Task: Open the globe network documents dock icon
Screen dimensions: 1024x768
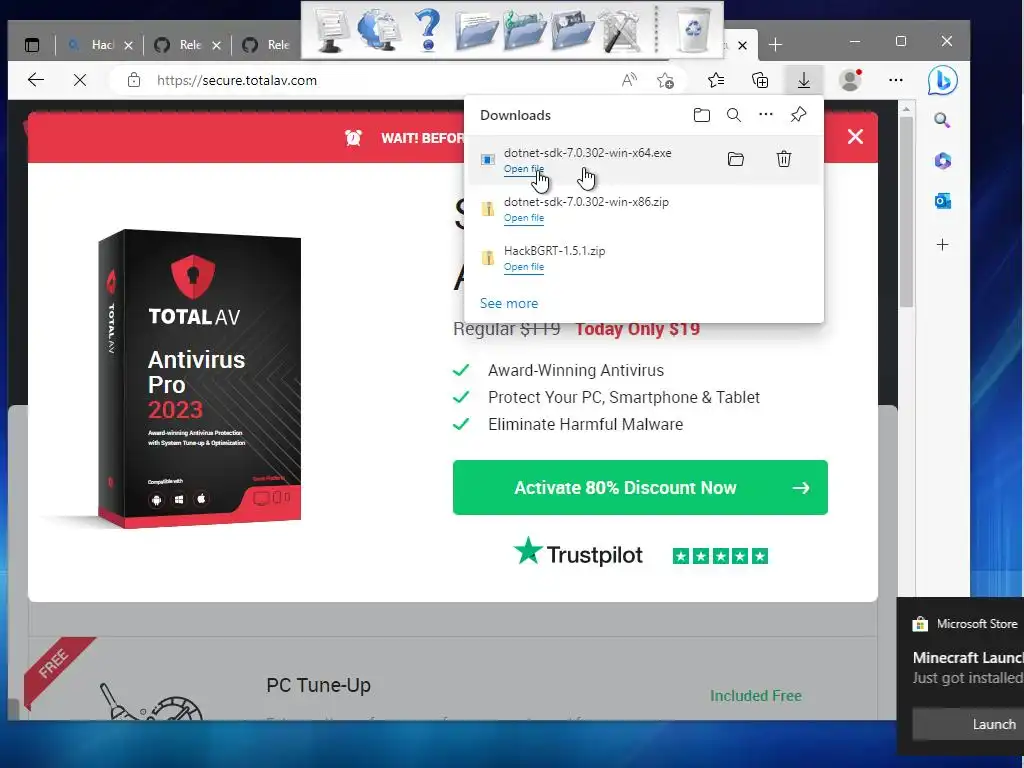Action: [x=379, y=29]
